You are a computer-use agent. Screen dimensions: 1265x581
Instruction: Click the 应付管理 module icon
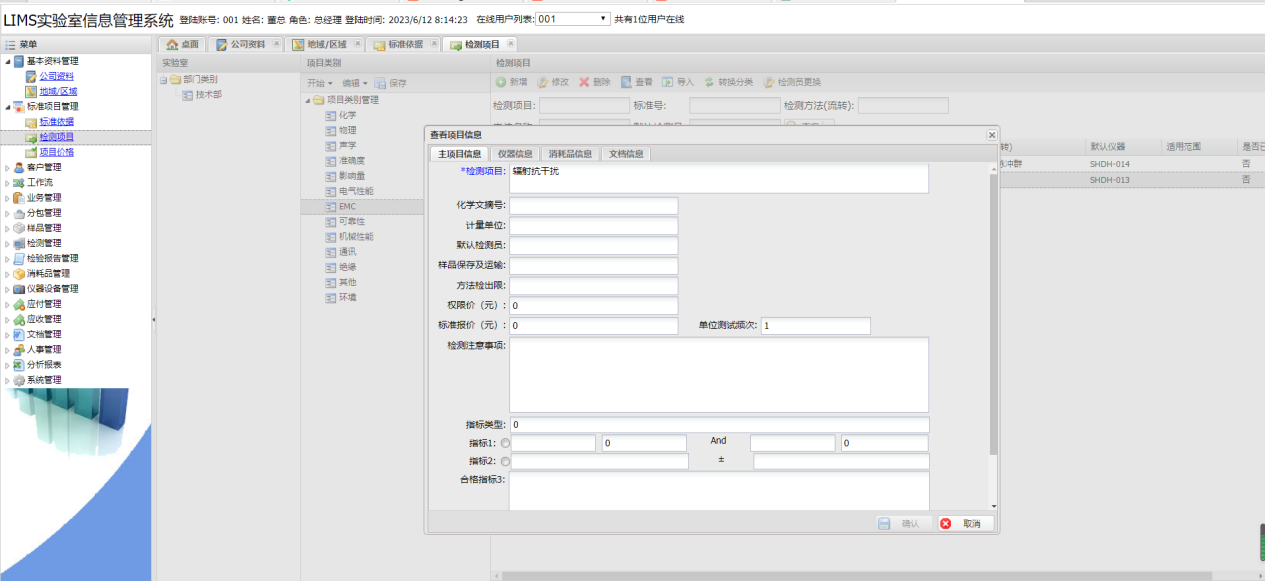coord(19,304)
